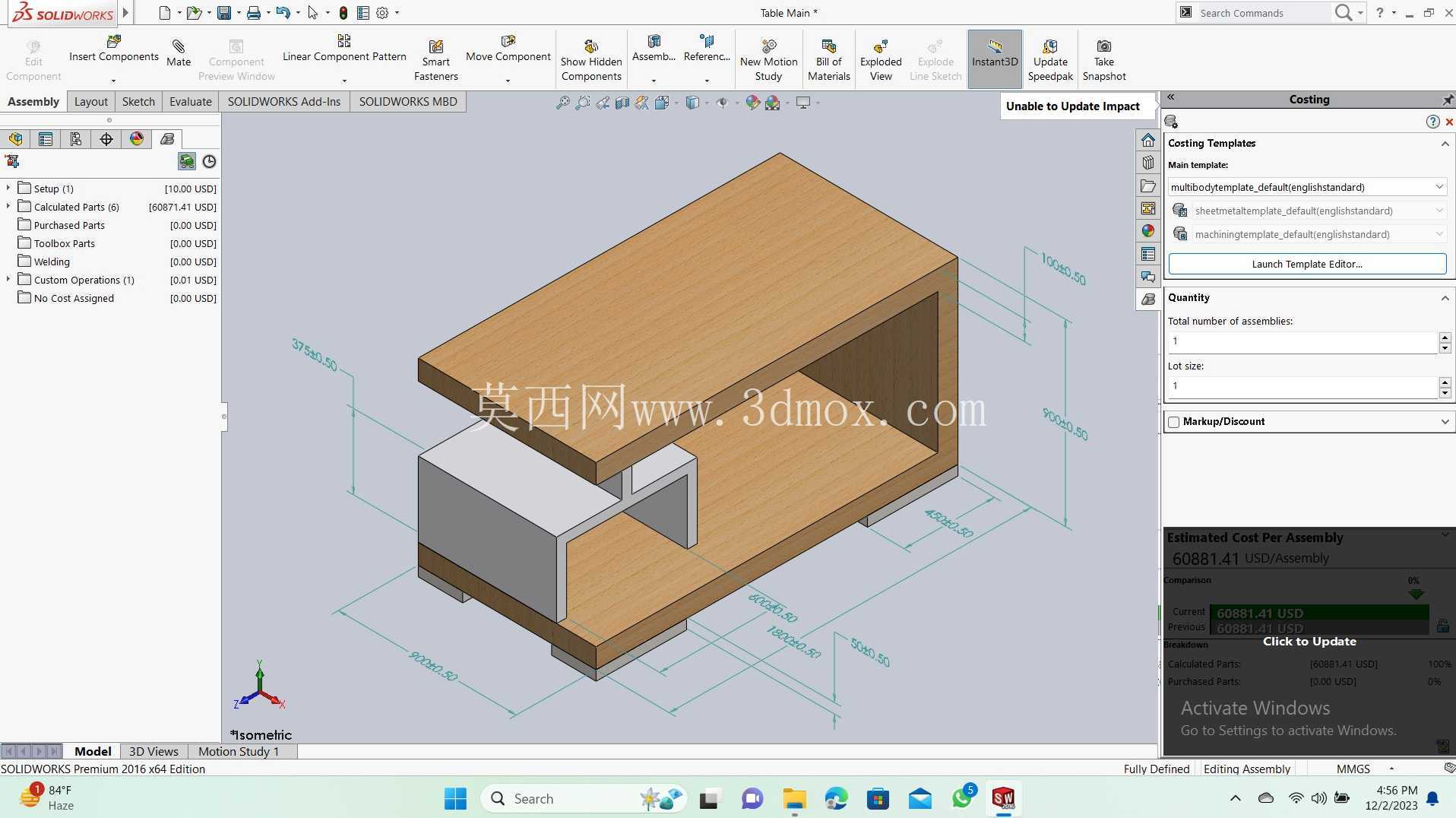The image size is (1456, 818).
Task: Open the Insert Components dropdown arrow
Action: pyautogui.click(x=113, y=81)
